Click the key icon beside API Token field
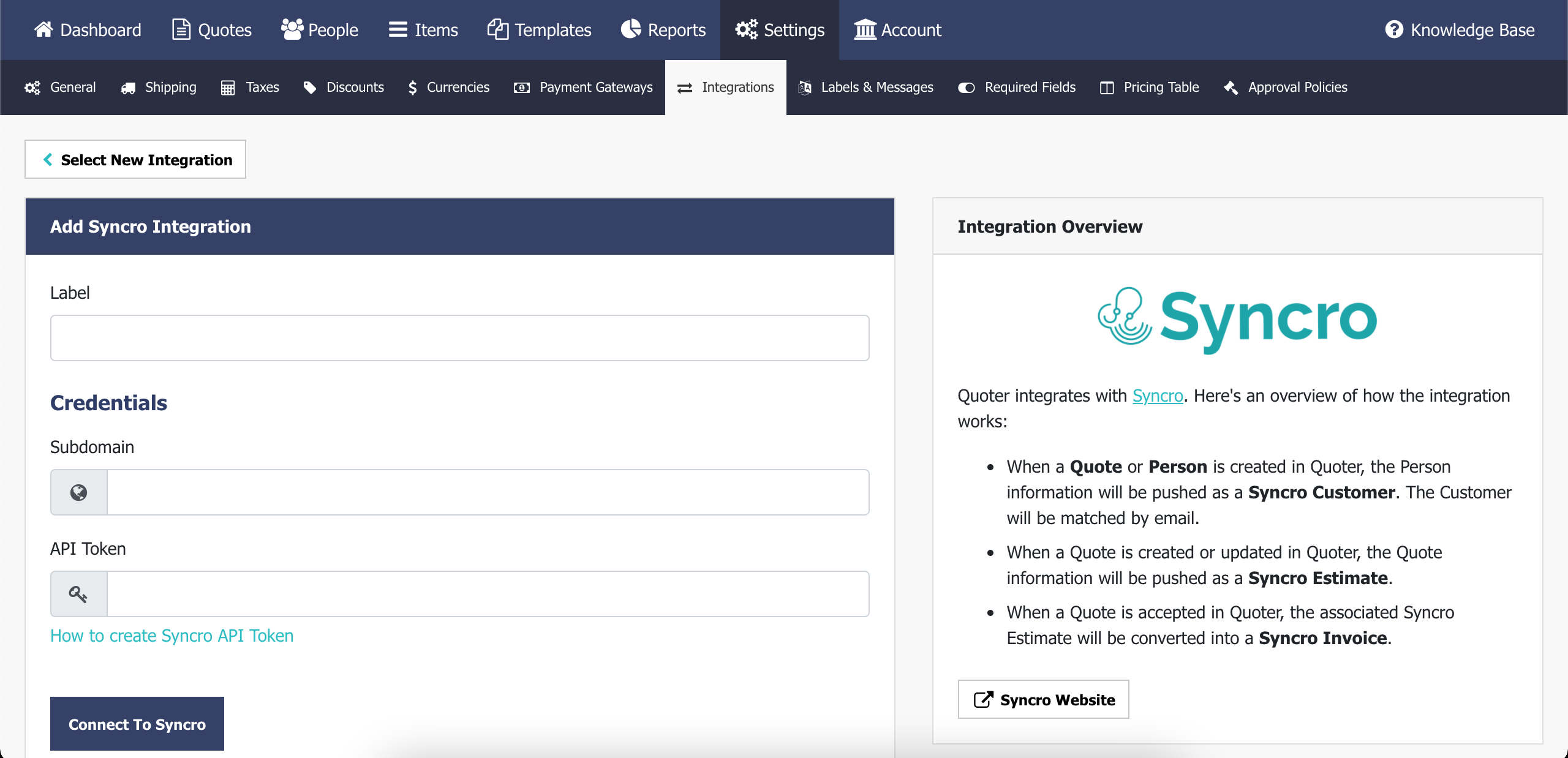The image size is (1568, 758). (x=78, y=594)
